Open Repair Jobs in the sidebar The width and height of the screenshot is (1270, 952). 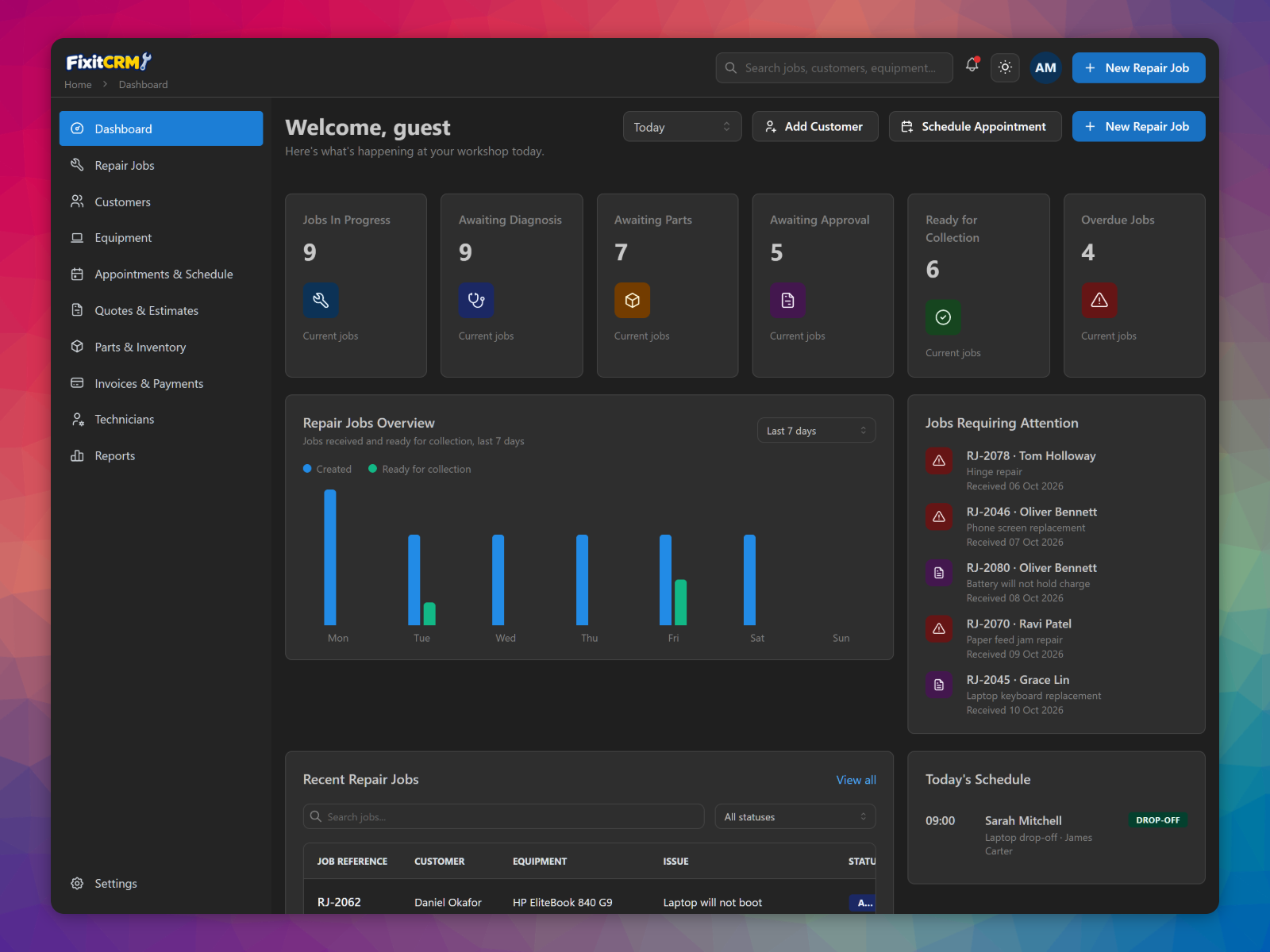pyautogui.click(x=161, y=165)
